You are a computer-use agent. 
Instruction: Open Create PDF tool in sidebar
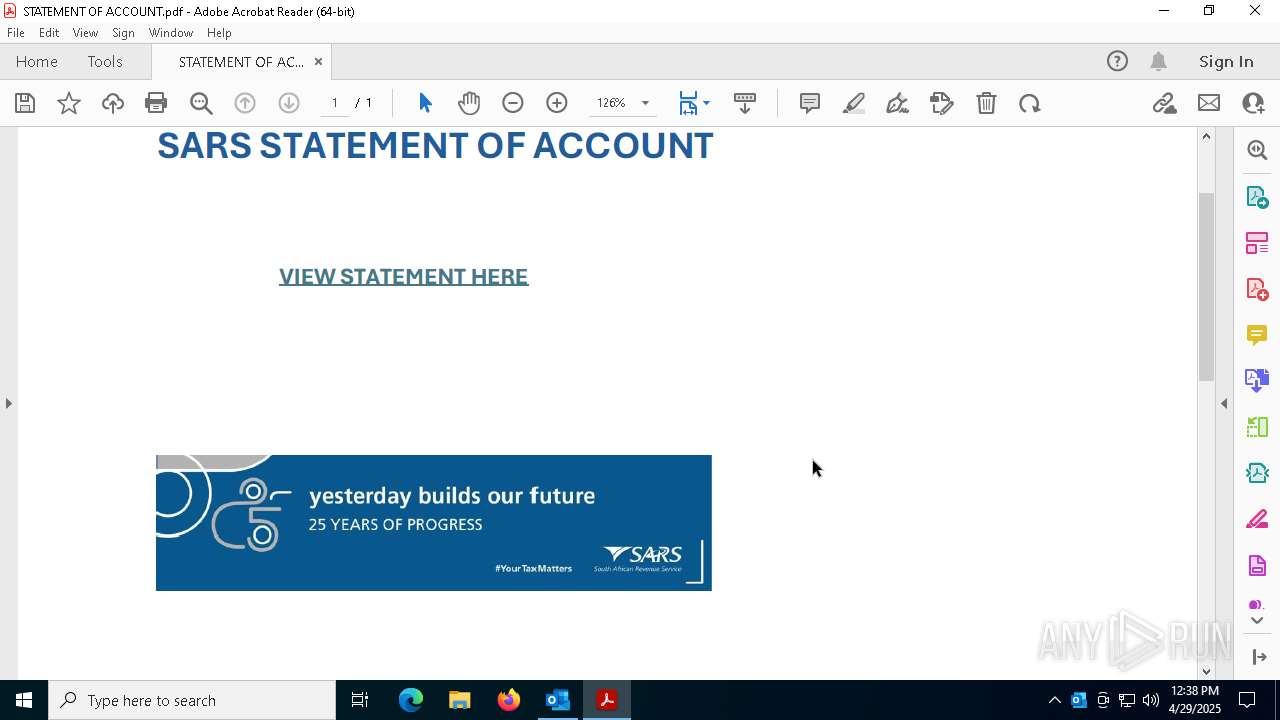pyautogui.click(x=1257, y=289)
